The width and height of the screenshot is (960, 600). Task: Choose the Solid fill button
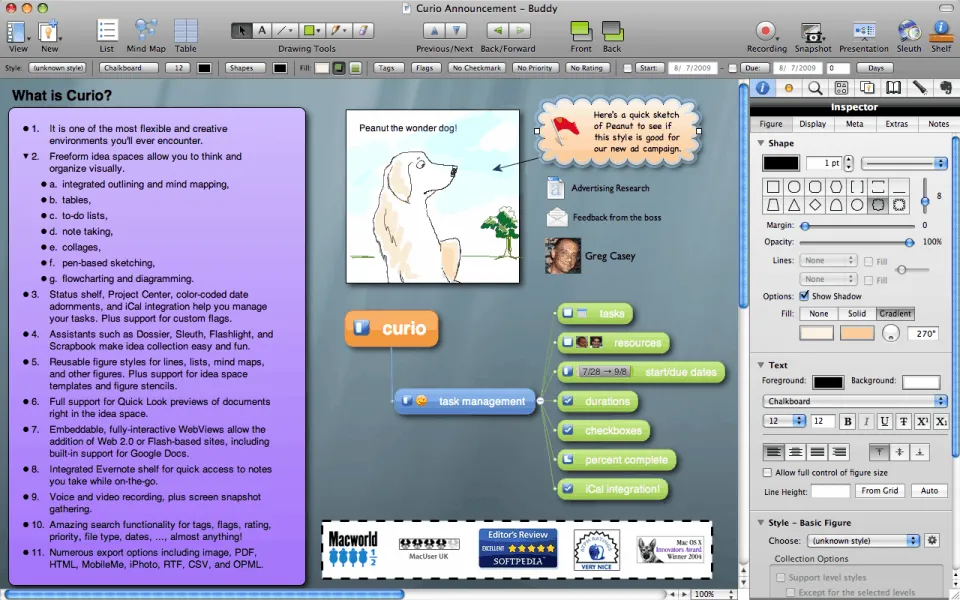(x=857, y=313)
